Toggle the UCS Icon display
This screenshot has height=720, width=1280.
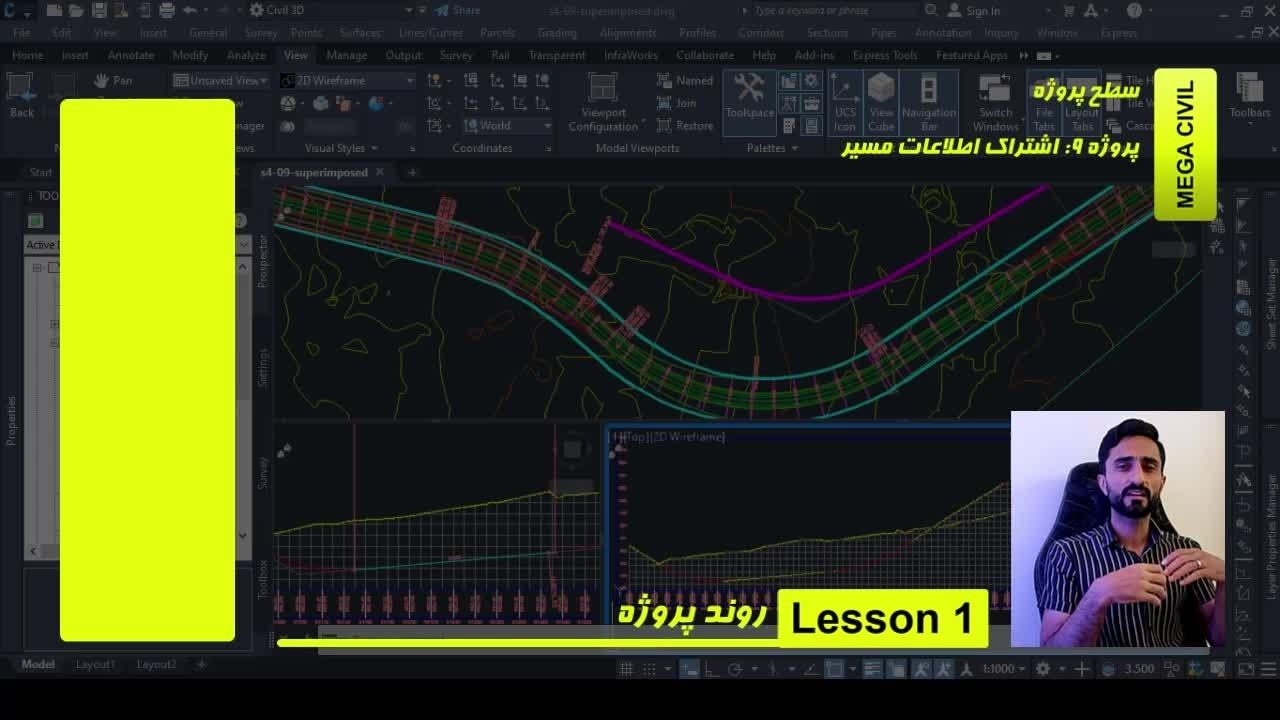point(845,102)
